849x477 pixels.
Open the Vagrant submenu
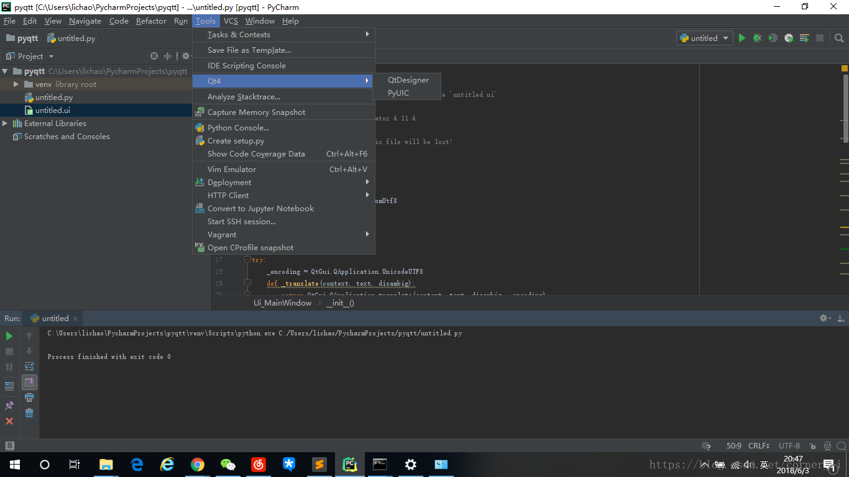(284, 234)
